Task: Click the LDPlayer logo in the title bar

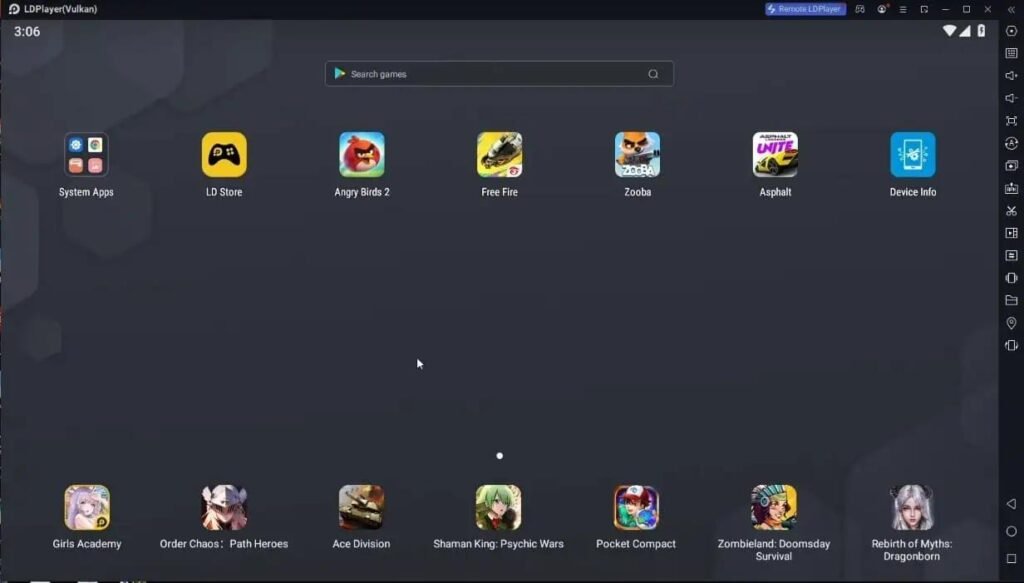Action: [14, 9]
